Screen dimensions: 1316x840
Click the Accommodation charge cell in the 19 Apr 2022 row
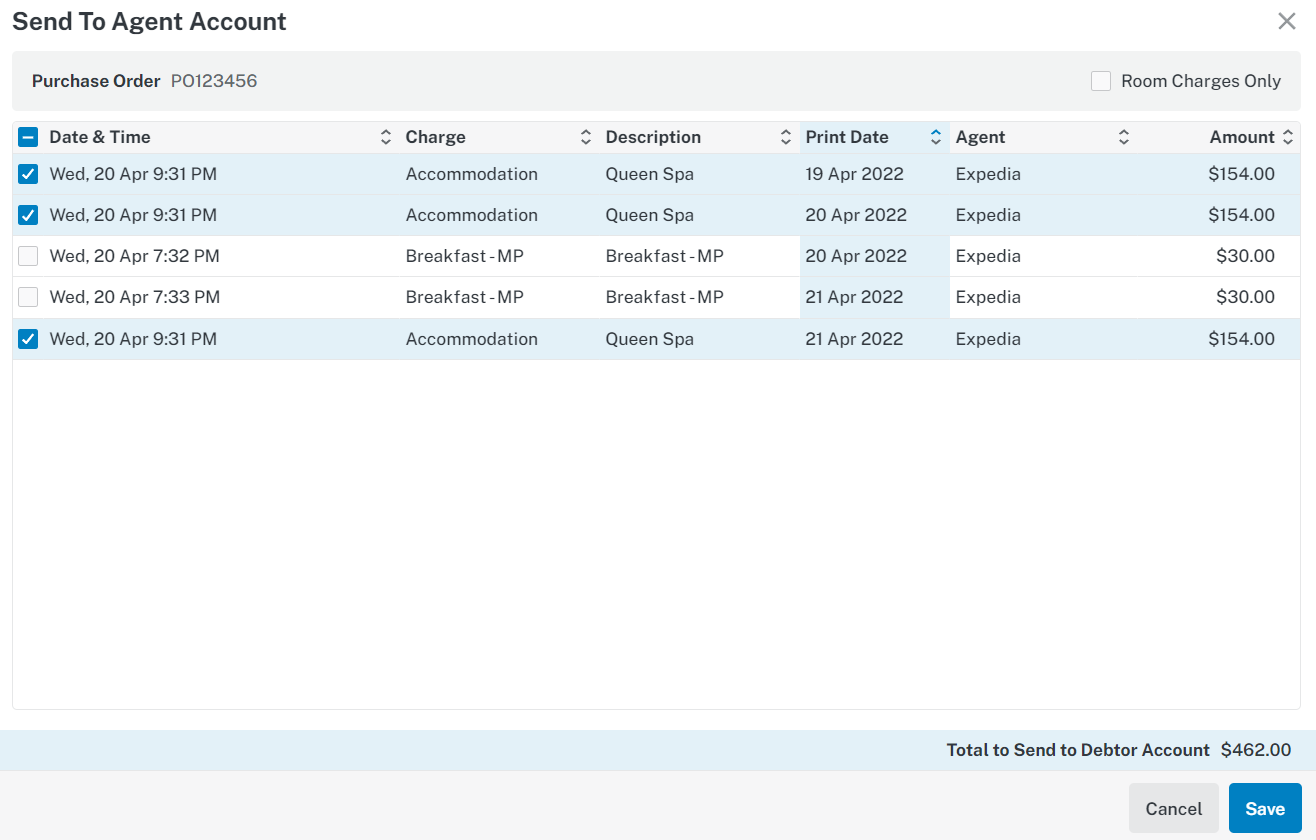[x=472, y=174]
